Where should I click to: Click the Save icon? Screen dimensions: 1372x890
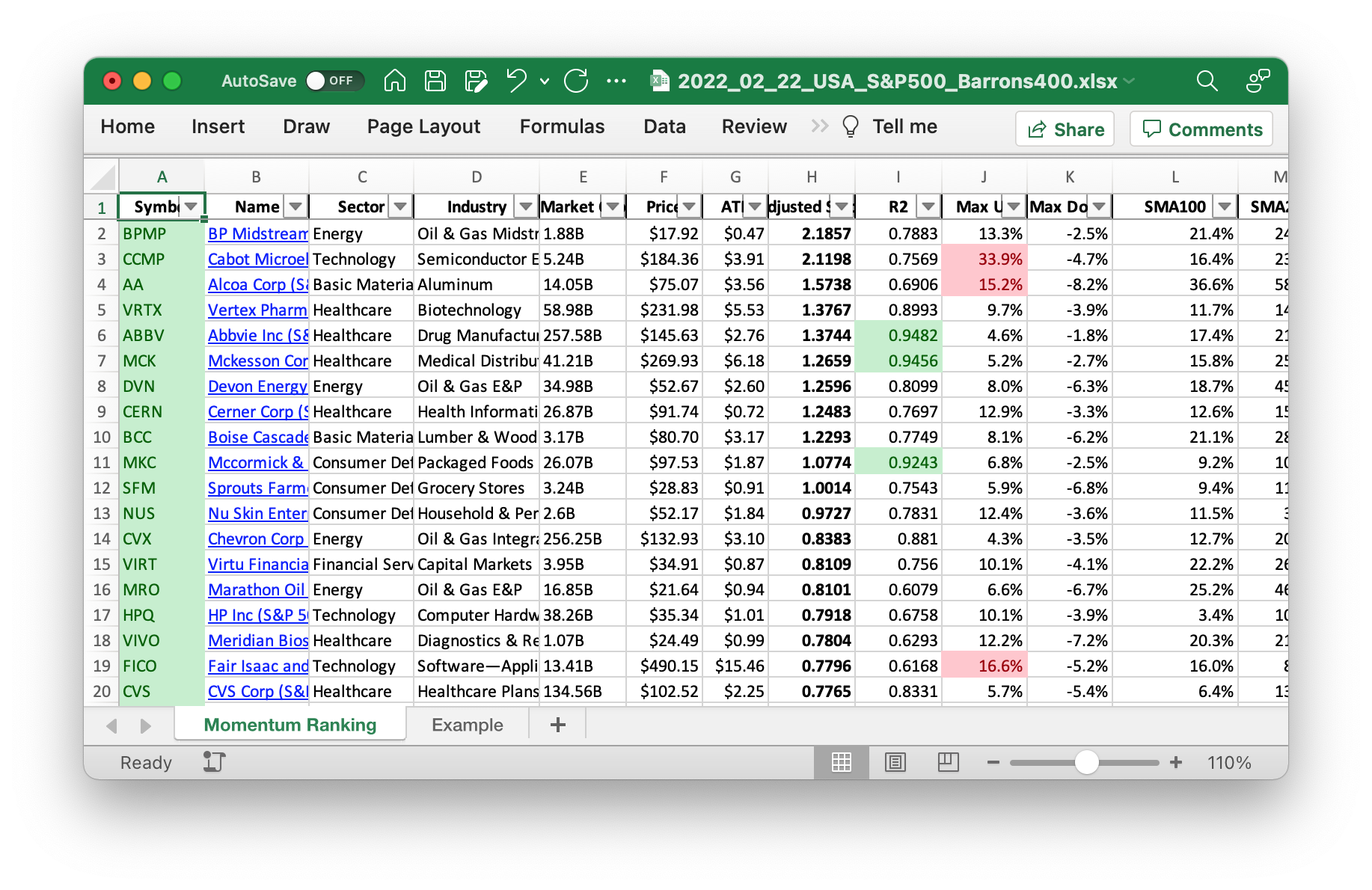pos(435,81)
